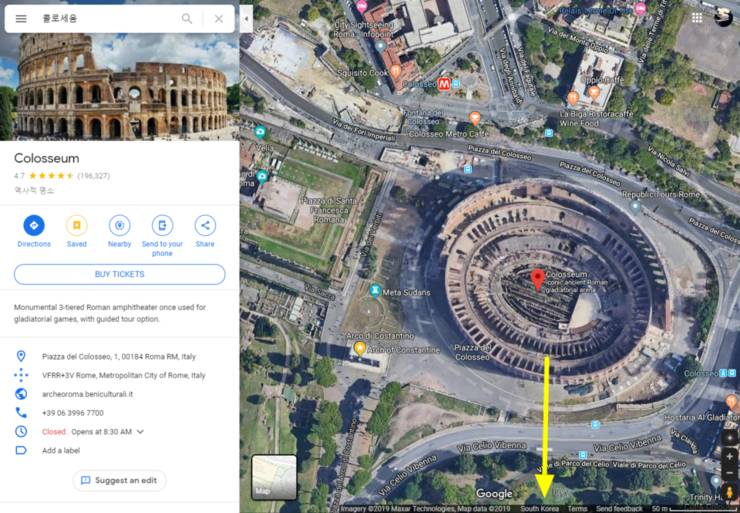This screenshot has height=513, width=740.
Task: Share the Colosseum location
Action: coord(205,226)
